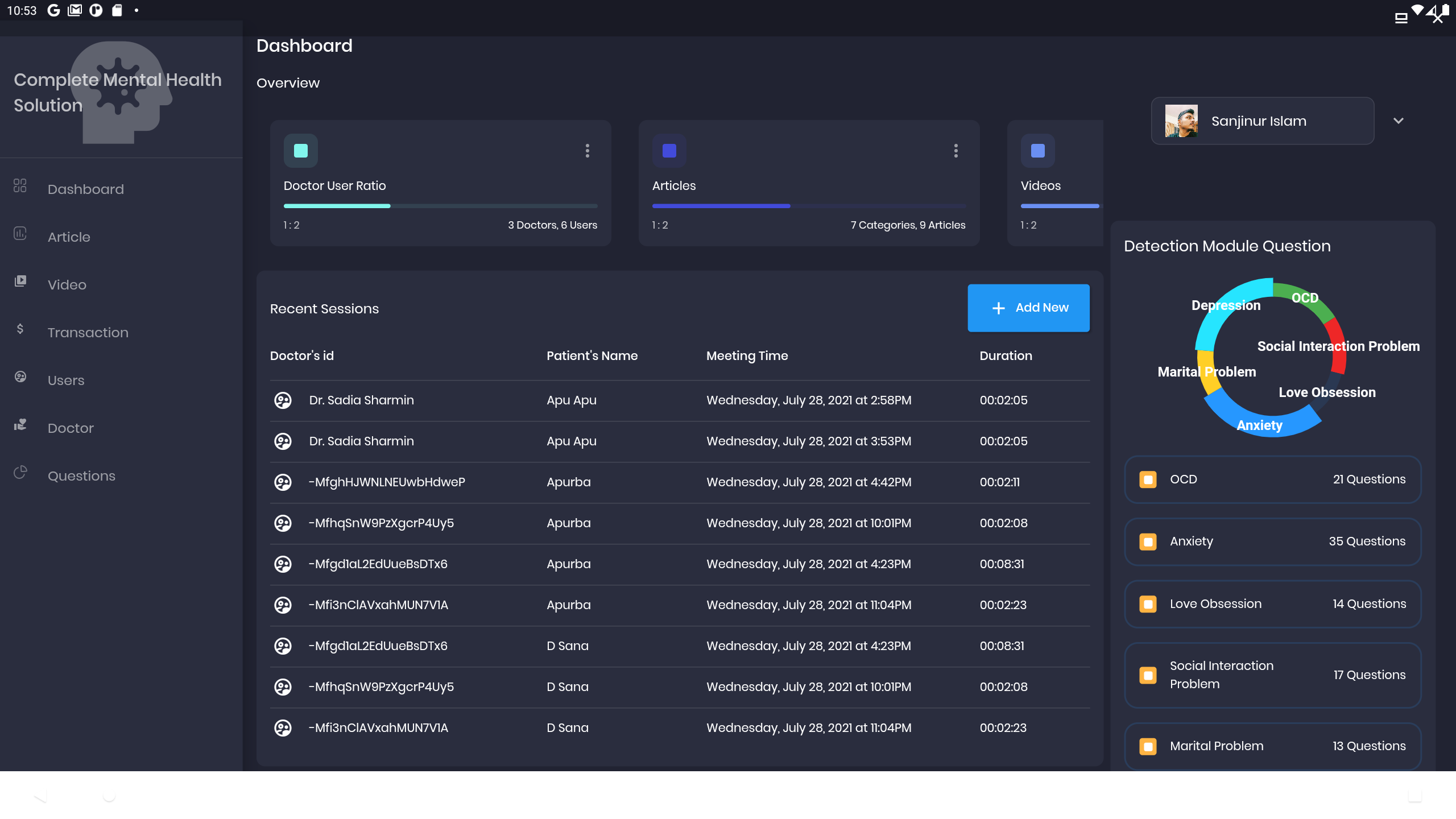The height and width of the screenshot is (819, 1456).
Task: Open the Marital Problem 13 Questions entry
Action: [x=1272, y=746]
